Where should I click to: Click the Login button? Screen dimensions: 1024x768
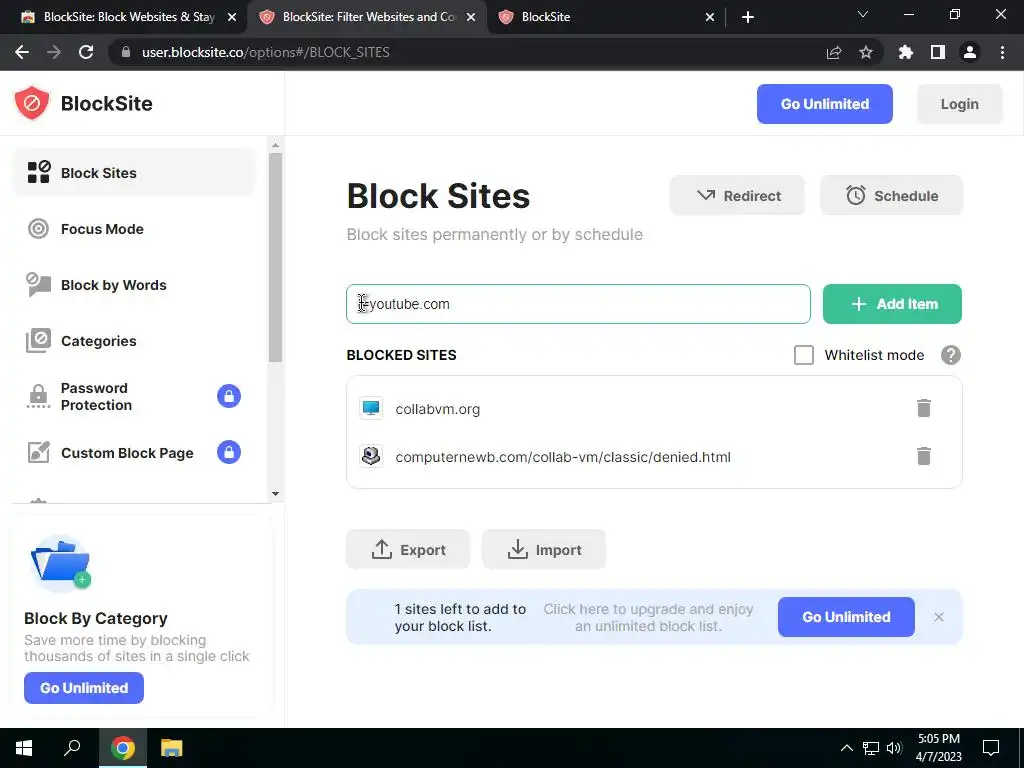[x=959, y=104]
